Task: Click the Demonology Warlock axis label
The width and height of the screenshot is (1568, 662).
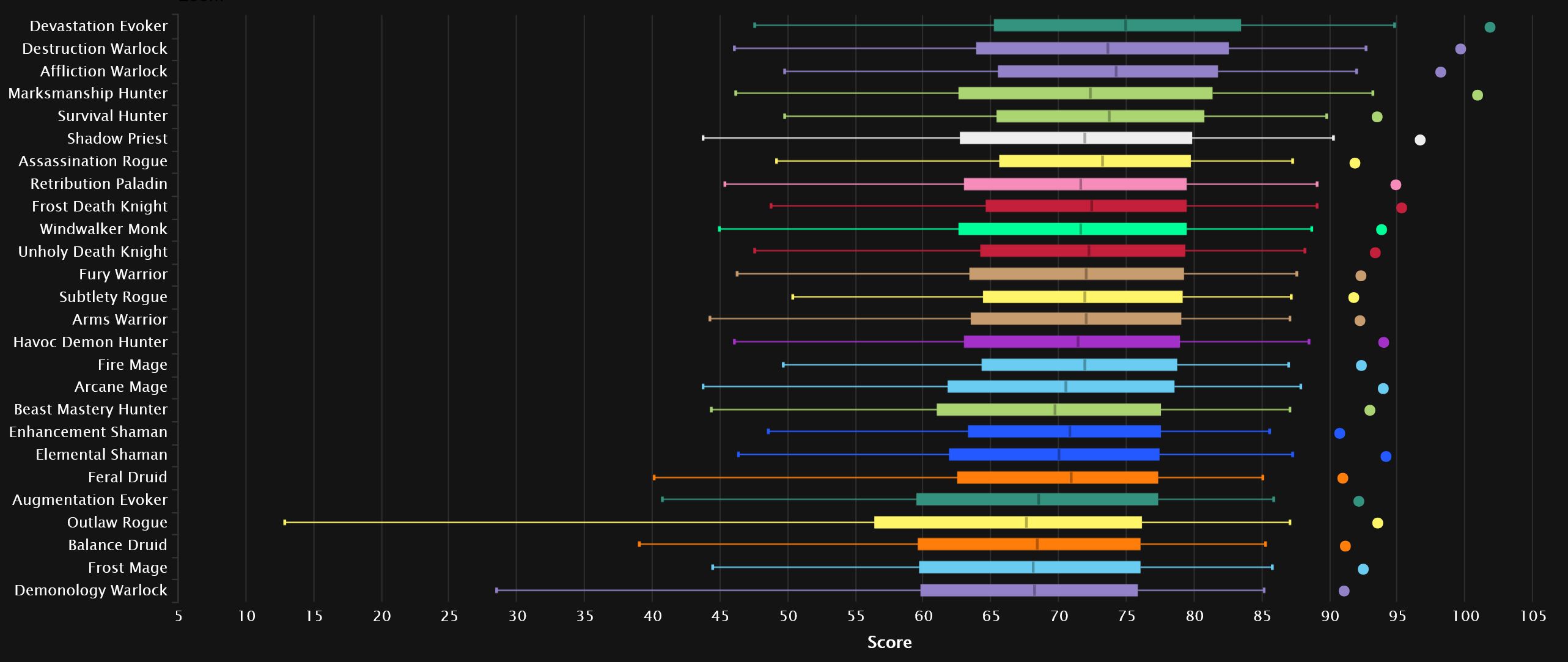Action: coord(90,590)
